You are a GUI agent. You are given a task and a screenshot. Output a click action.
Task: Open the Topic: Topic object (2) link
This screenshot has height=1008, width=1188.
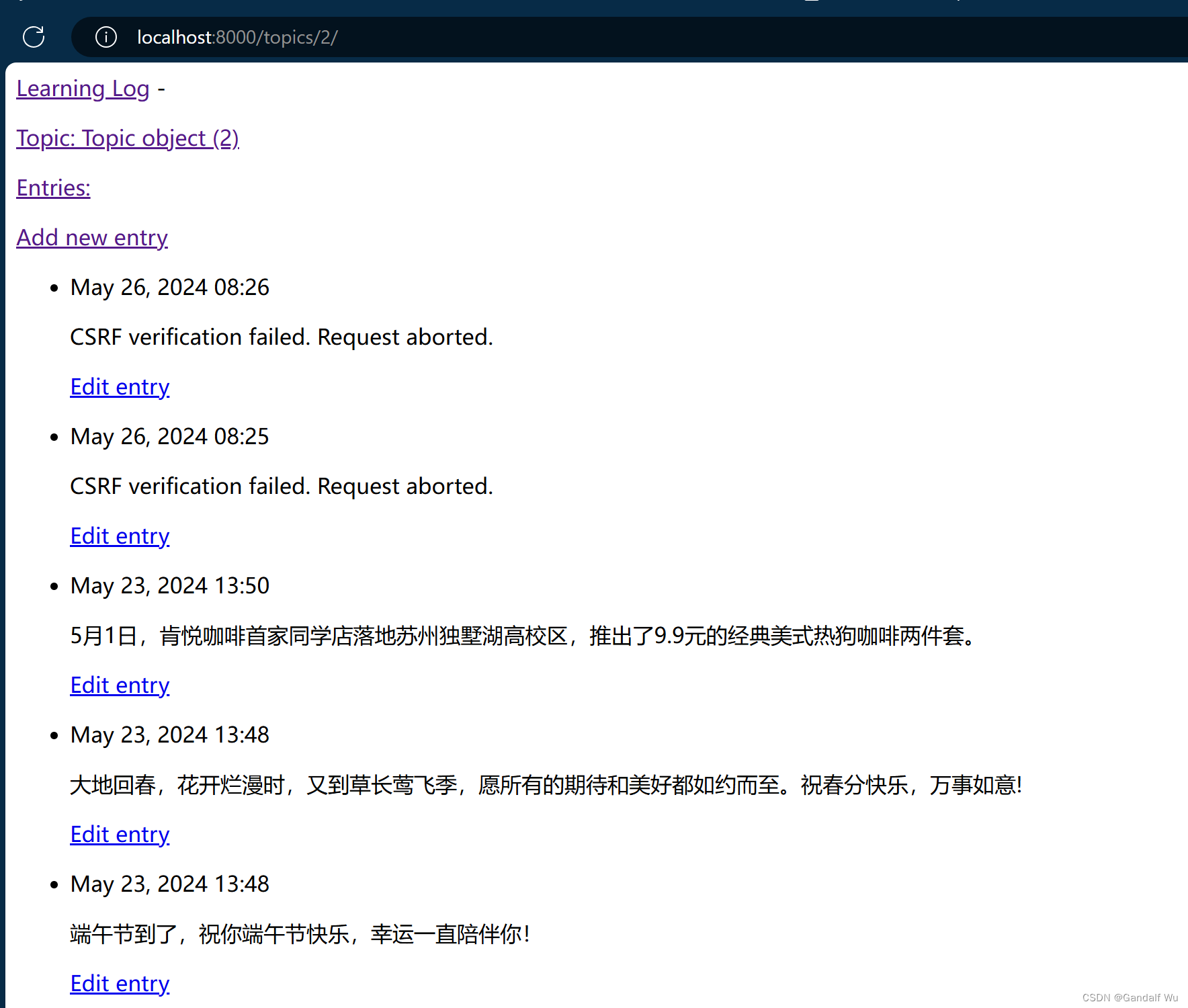coord(127,138)
